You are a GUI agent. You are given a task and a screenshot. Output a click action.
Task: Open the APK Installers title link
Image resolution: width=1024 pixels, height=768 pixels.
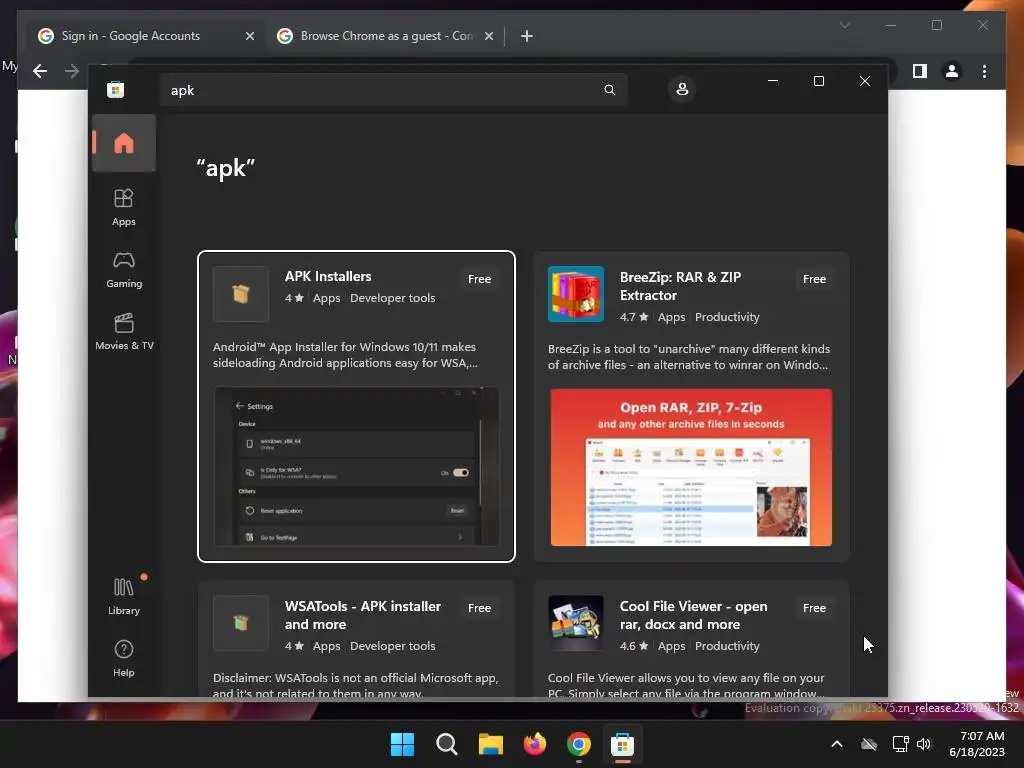point(328,276)
